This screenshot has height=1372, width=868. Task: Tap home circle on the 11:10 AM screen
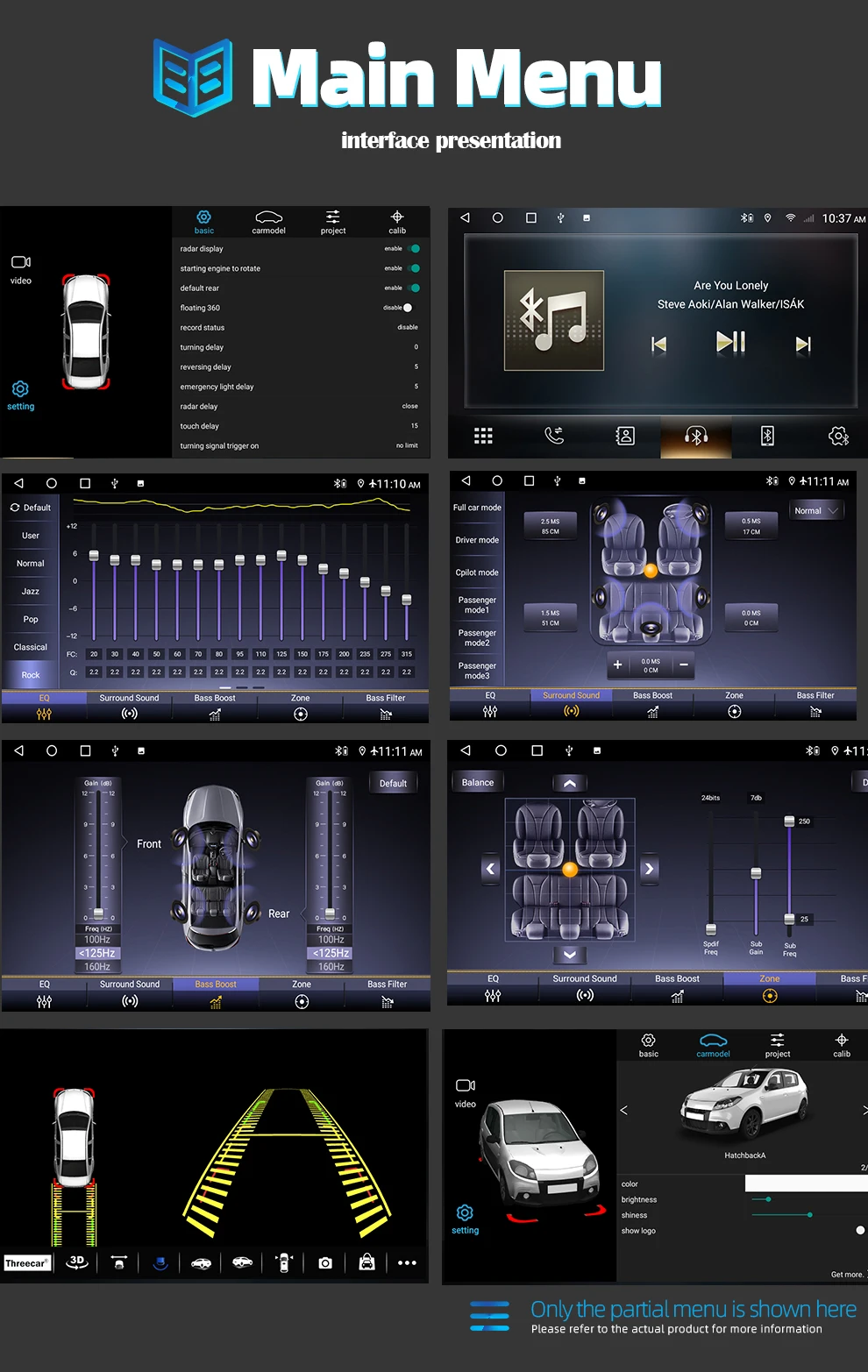[x=52, y=483]
